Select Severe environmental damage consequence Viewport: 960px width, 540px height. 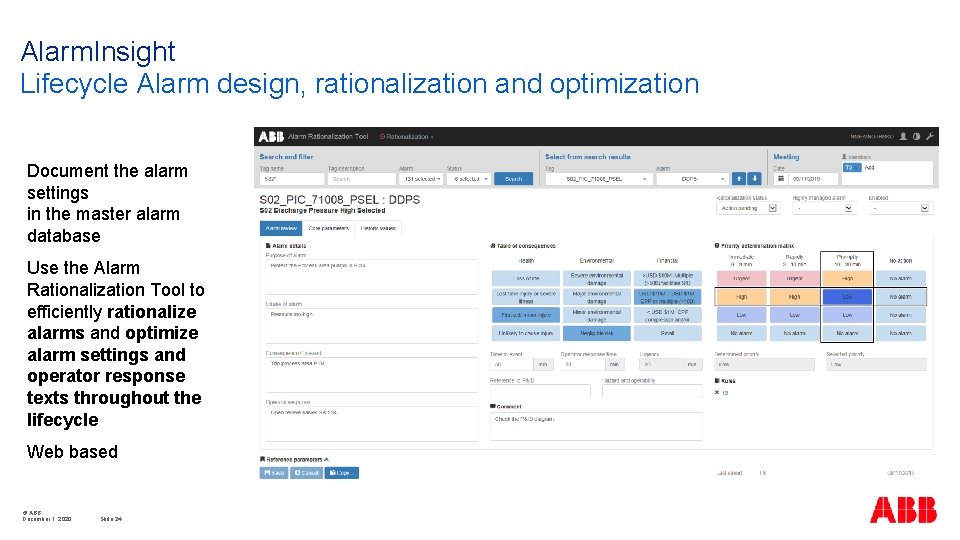click(x=596, y=279)
